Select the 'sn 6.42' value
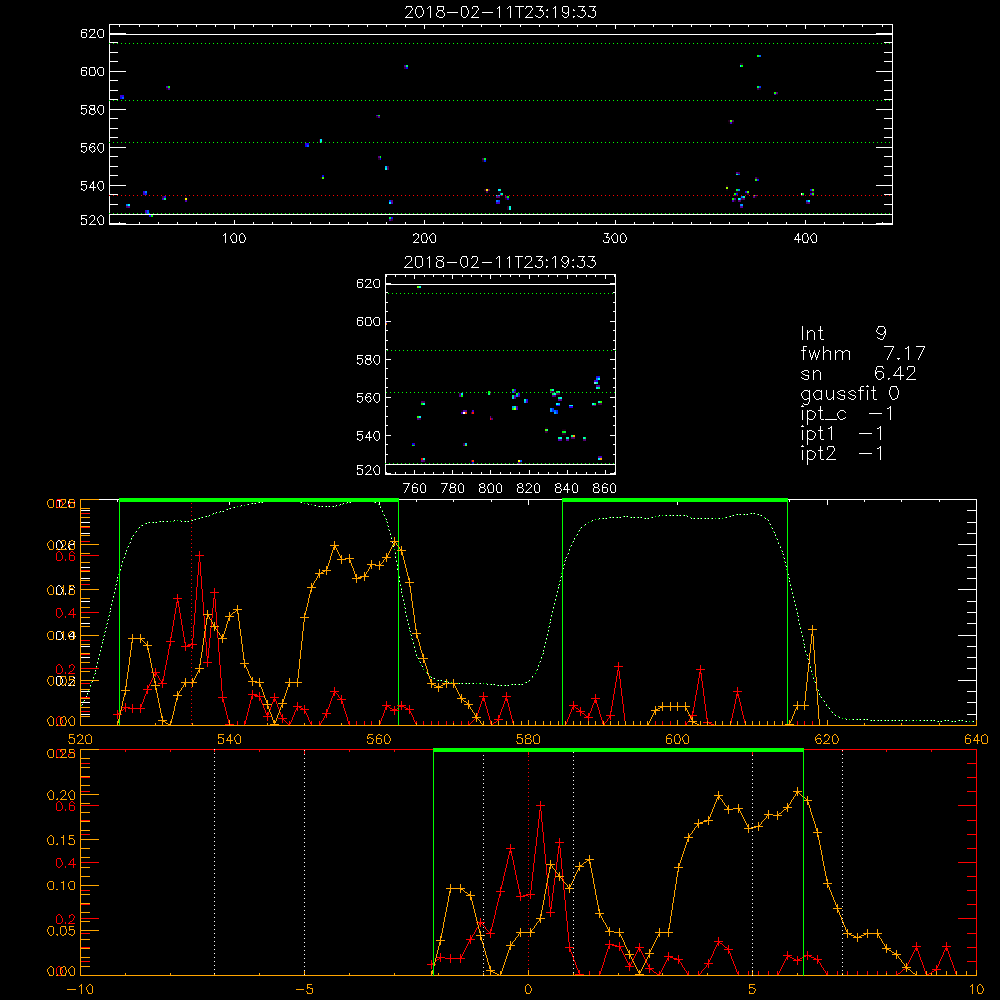This screenshot has width=1000, height=1000. 858,373
